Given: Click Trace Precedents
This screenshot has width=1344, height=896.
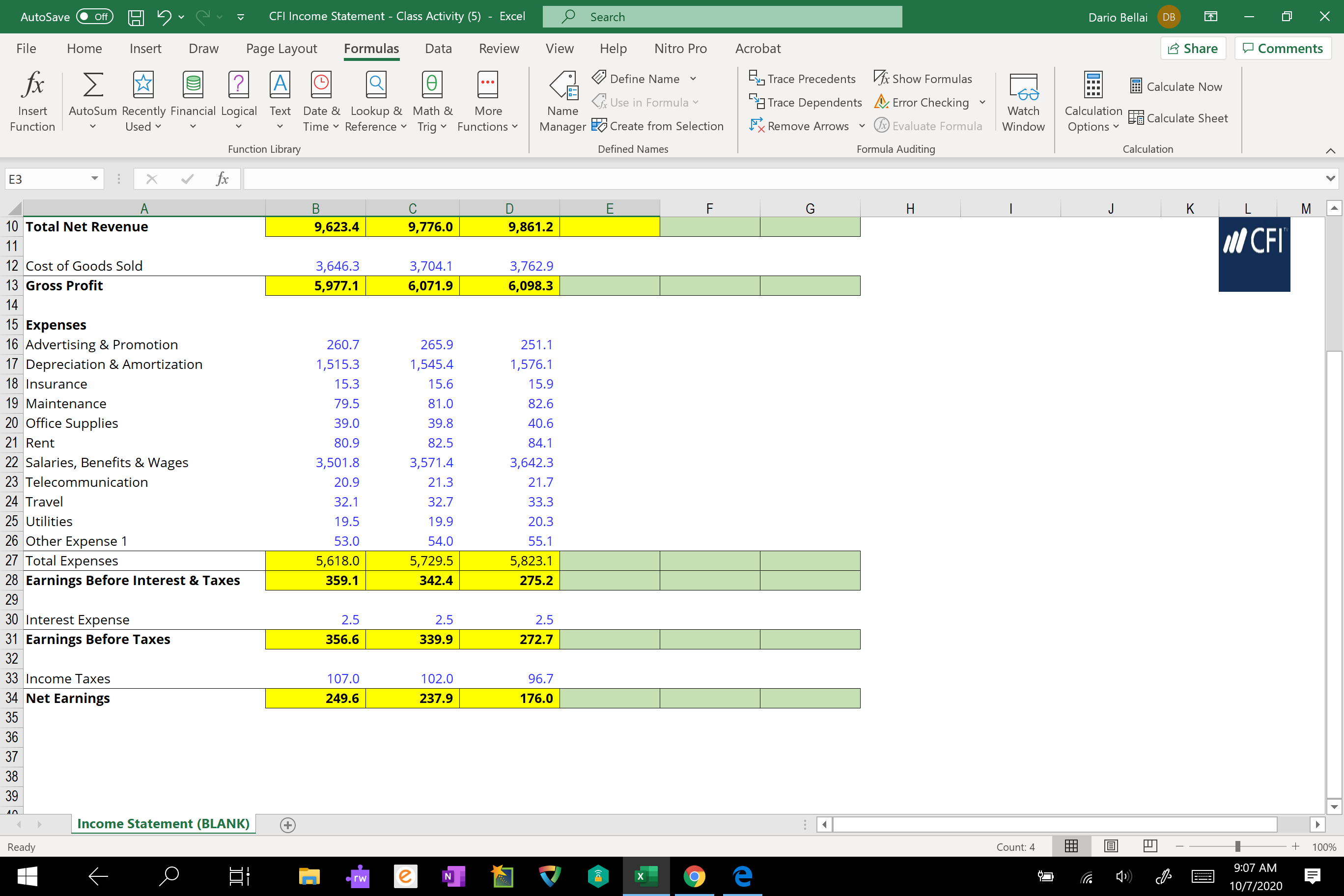Looking at the screenshot, I should pyautogui.click(x=802, y=79).
